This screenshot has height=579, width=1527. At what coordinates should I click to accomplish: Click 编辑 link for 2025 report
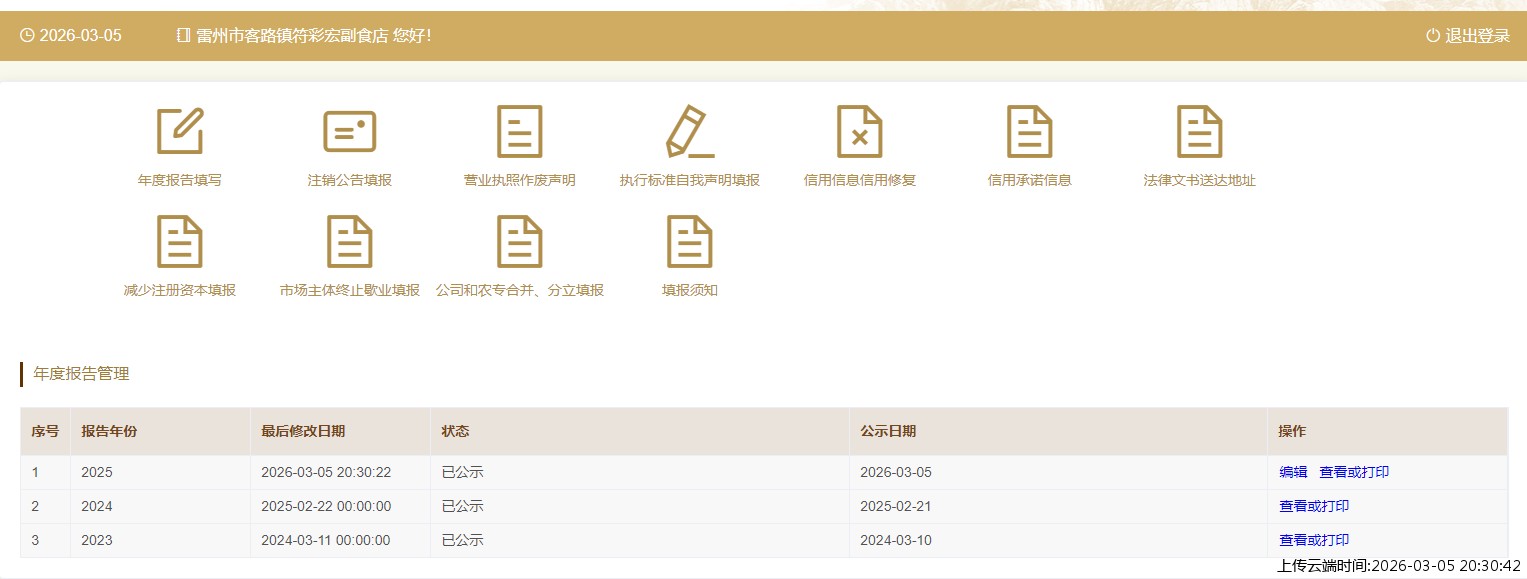1293,472
